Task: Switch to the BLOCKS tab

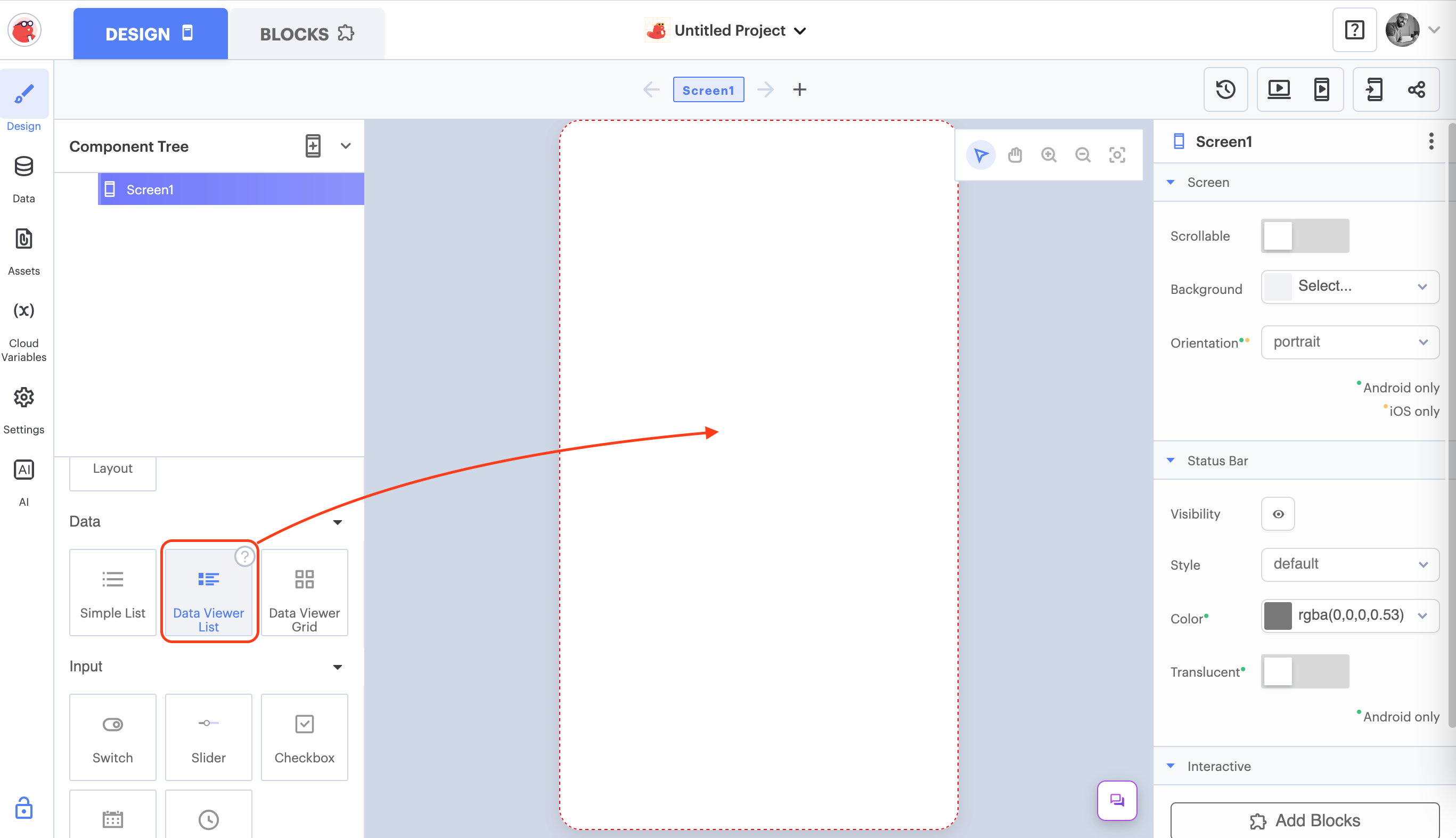Action: tap(306, 34)
